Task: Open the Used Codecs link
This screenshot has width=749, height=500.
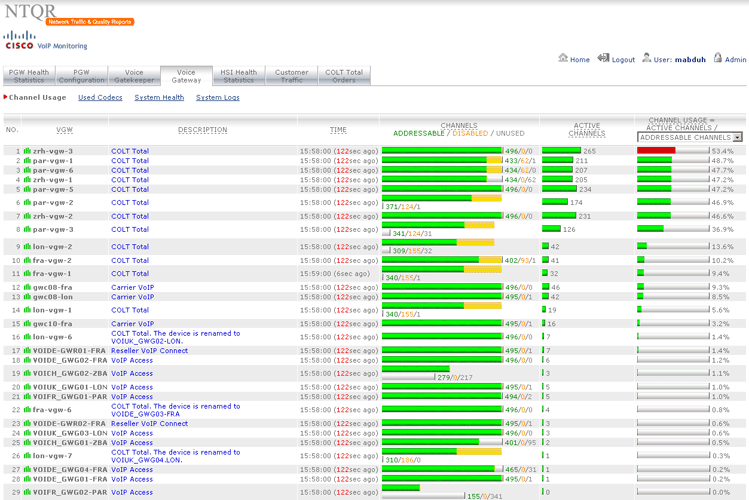Action: (x=100, y=98)
